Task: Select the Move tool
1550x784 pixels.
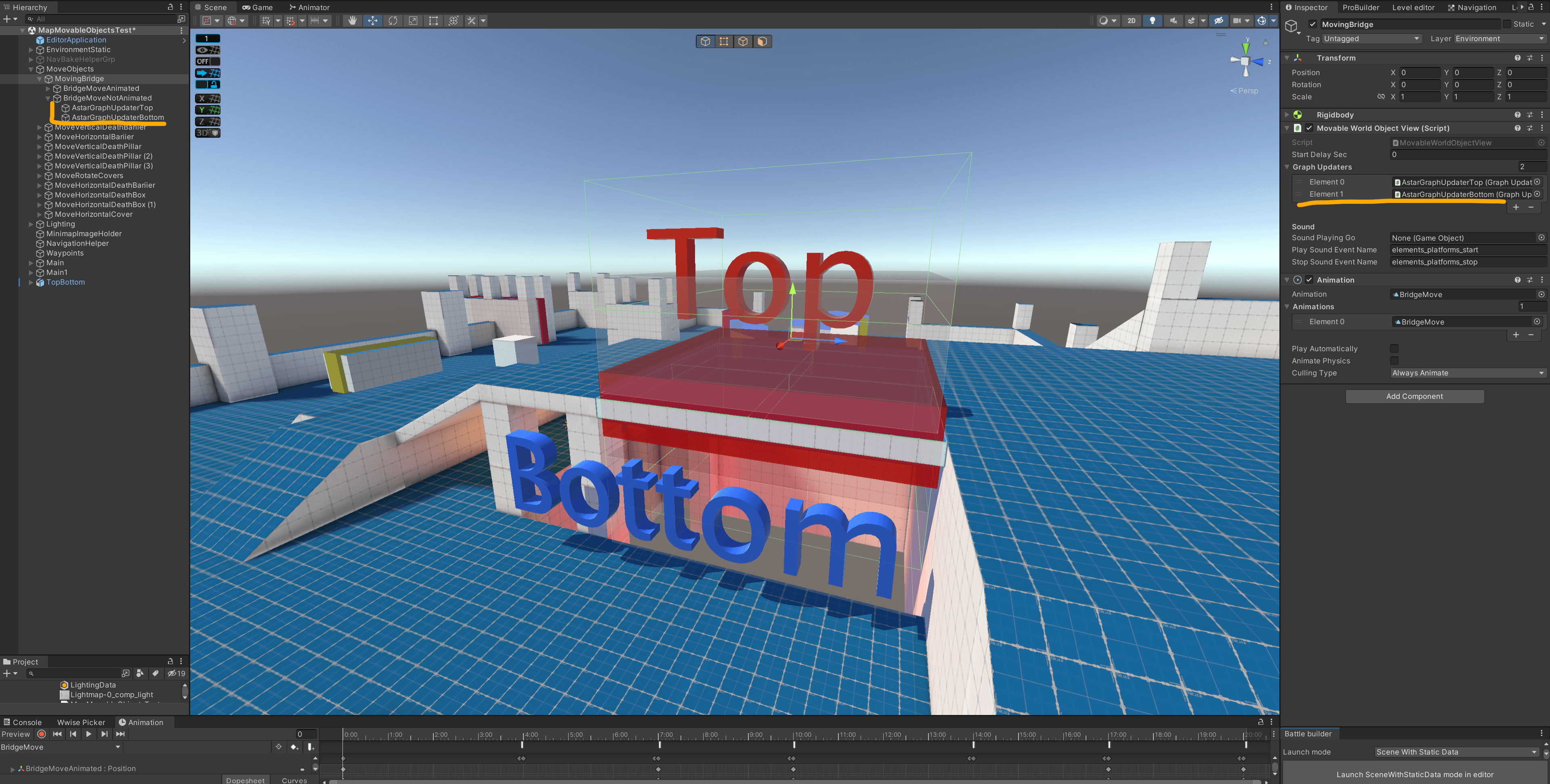Action: [372, 21]
